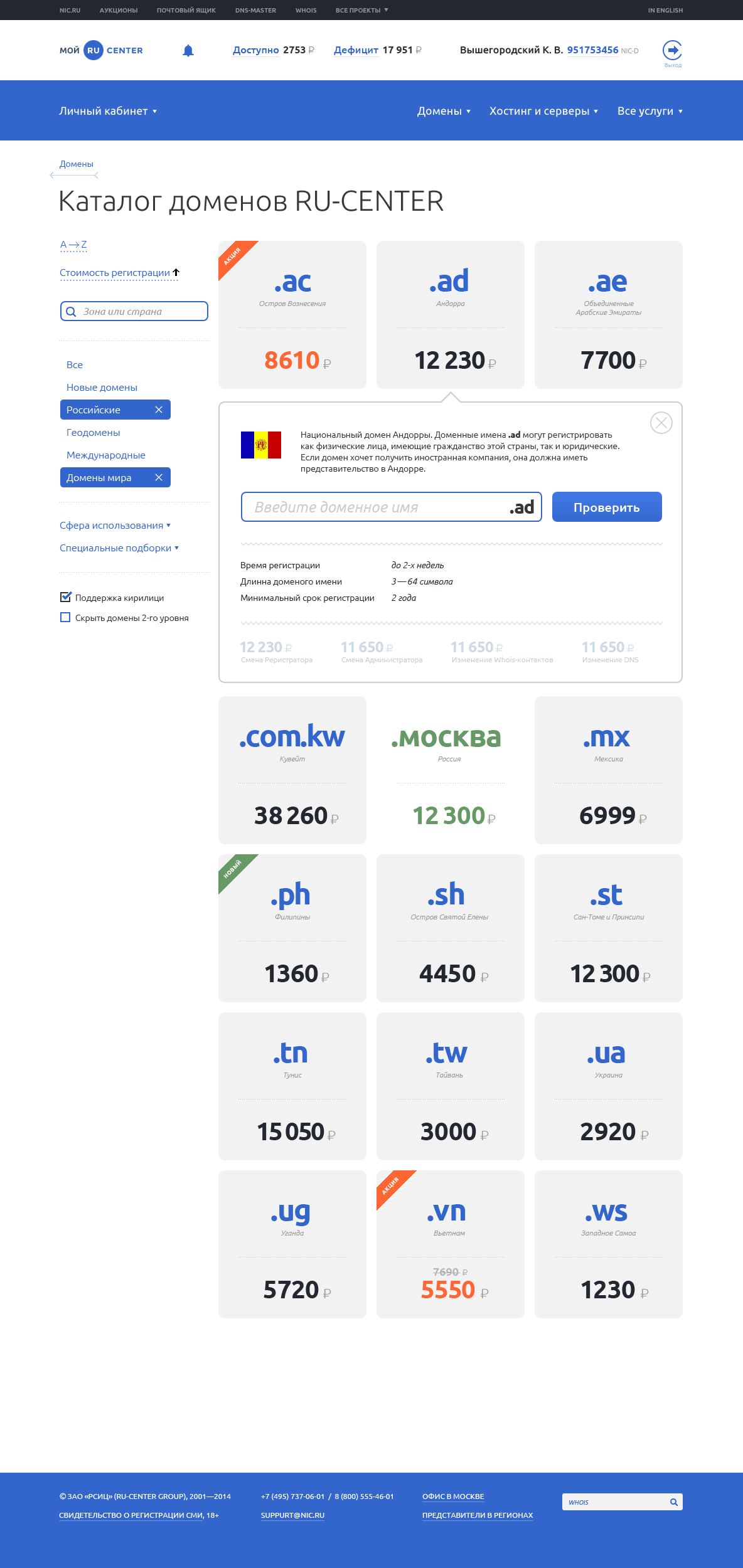The height and width of the screenshot is (1568, 743).
Task: Click the Проверить button
Action: [607, 507]
